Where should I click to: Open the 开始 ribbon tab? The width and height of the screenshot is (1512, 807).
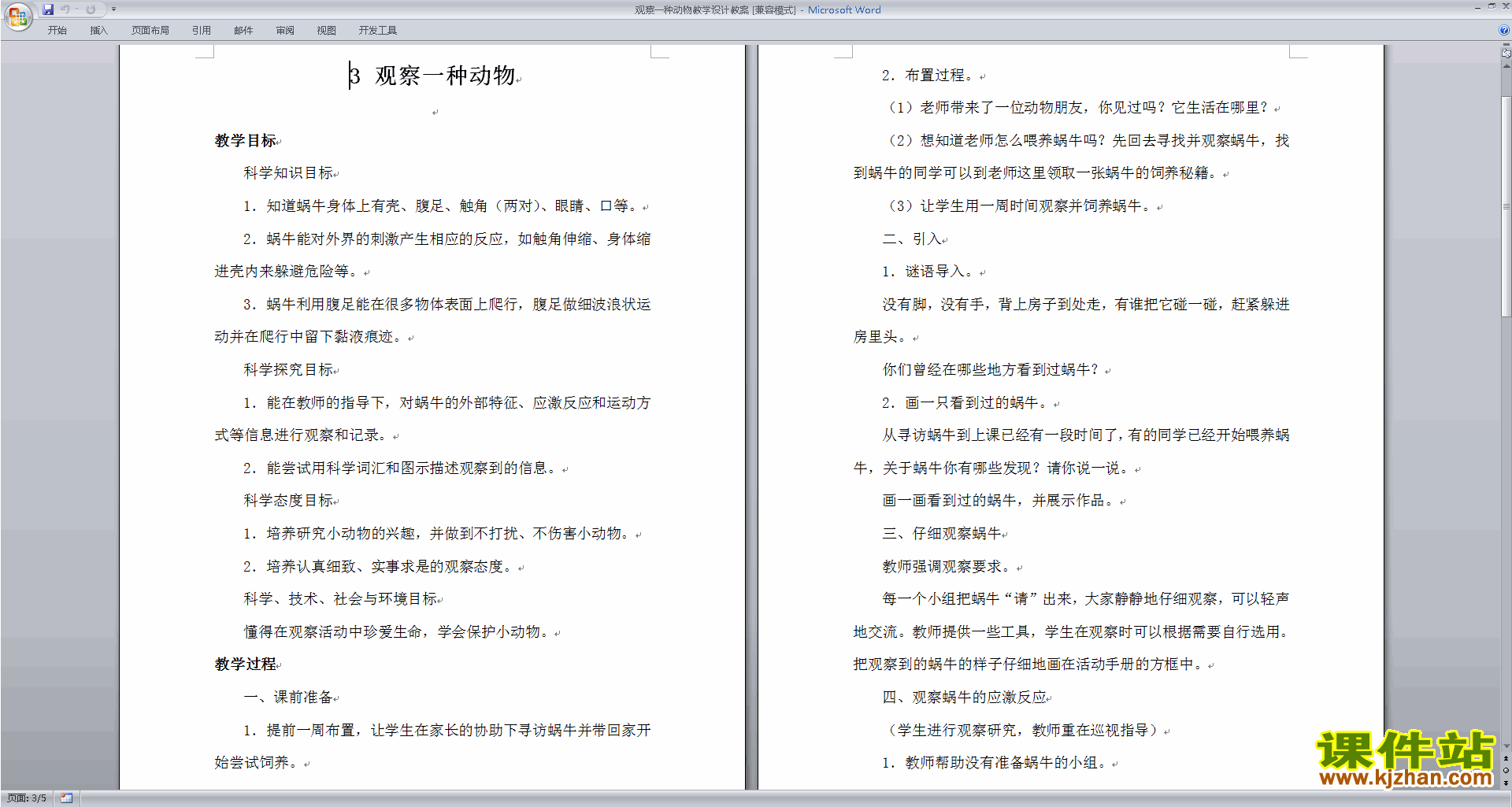[57, 31]
